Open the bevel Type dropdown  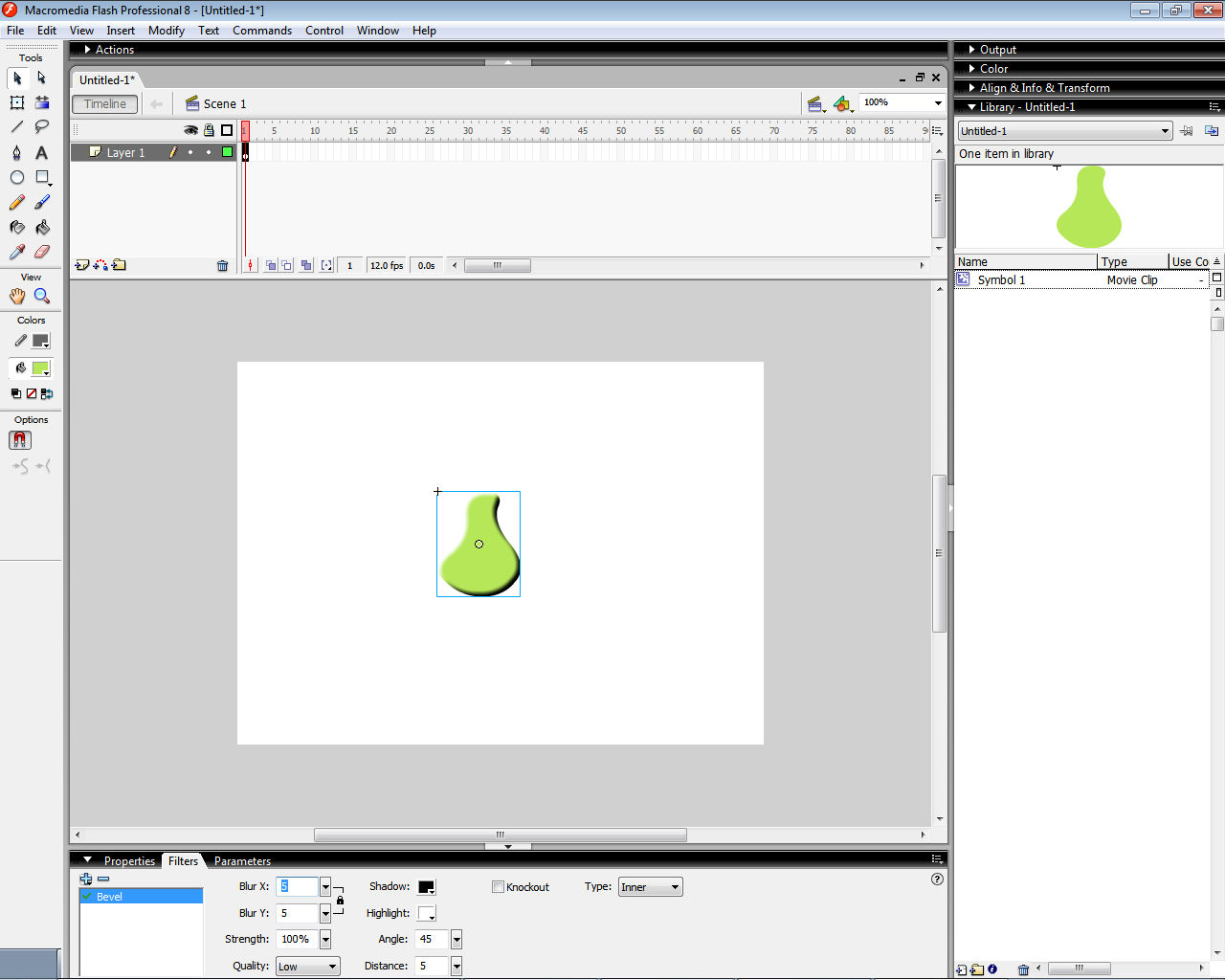pyautogui.click(x=650, y=887)
